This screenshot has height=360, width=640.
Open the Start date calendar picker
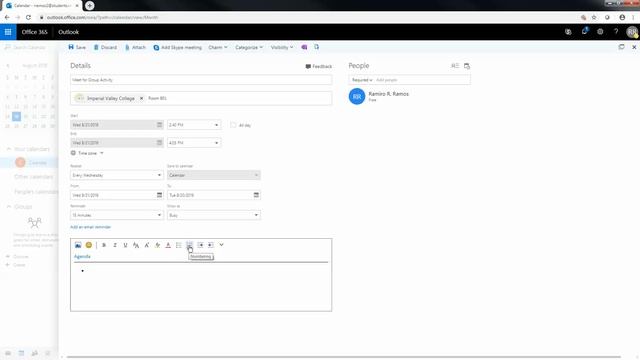[159, 125]
